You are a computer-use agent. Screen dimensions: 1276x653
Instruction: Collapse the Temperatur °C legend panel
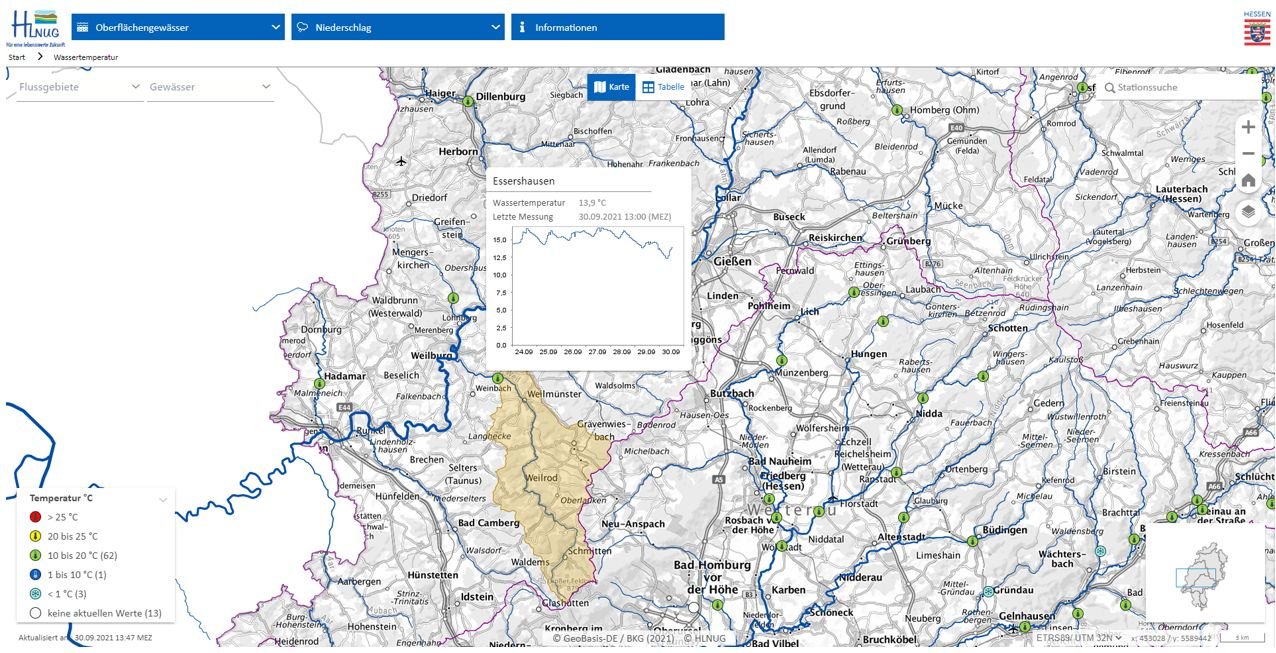163,498
